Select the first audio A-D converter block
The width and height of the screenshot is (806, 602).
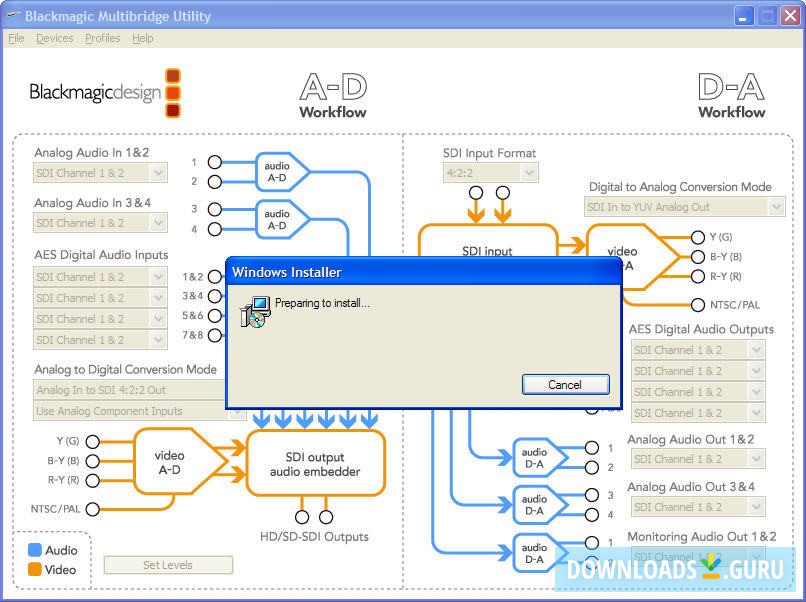(x=278, y=170)
